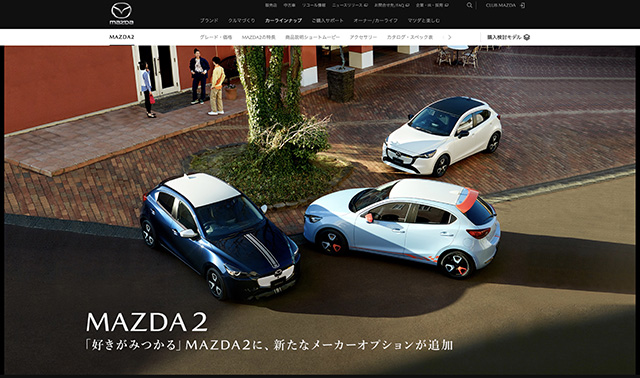Open the クルマづくり menu
Viewport: 640px width, 378px height.
click(x=242, y=20)
